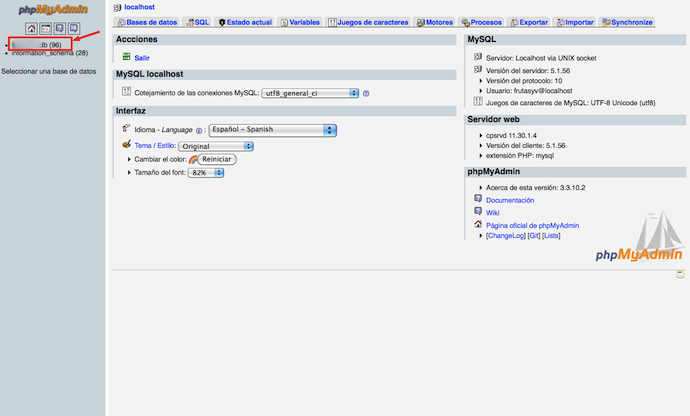The width and height of the screenshot is (690, 416).
Task: Open the SQL query window icon
Action: (x=46, y=29)
